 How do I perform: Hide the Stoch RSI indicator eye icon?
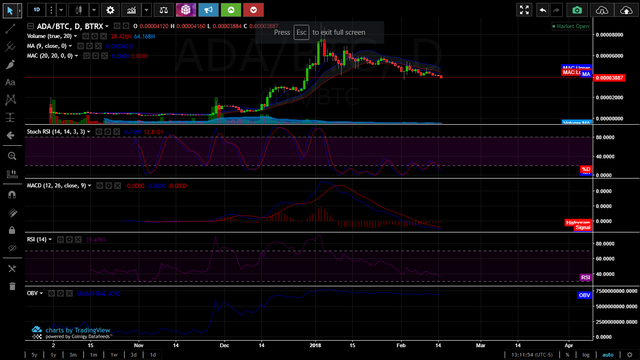[98, 132]
